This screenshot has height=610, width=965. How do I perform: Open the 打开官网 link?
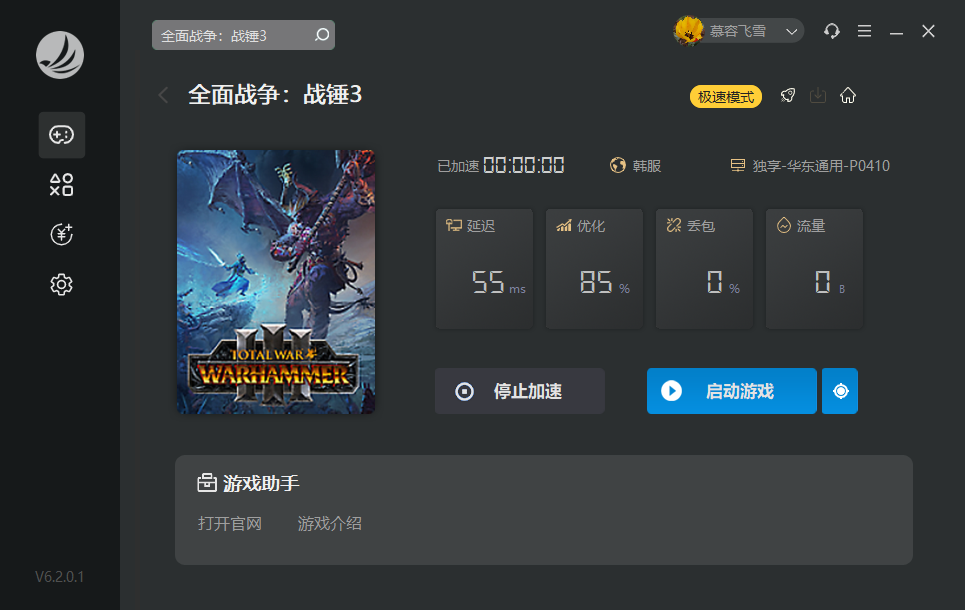tap(230, 523)
